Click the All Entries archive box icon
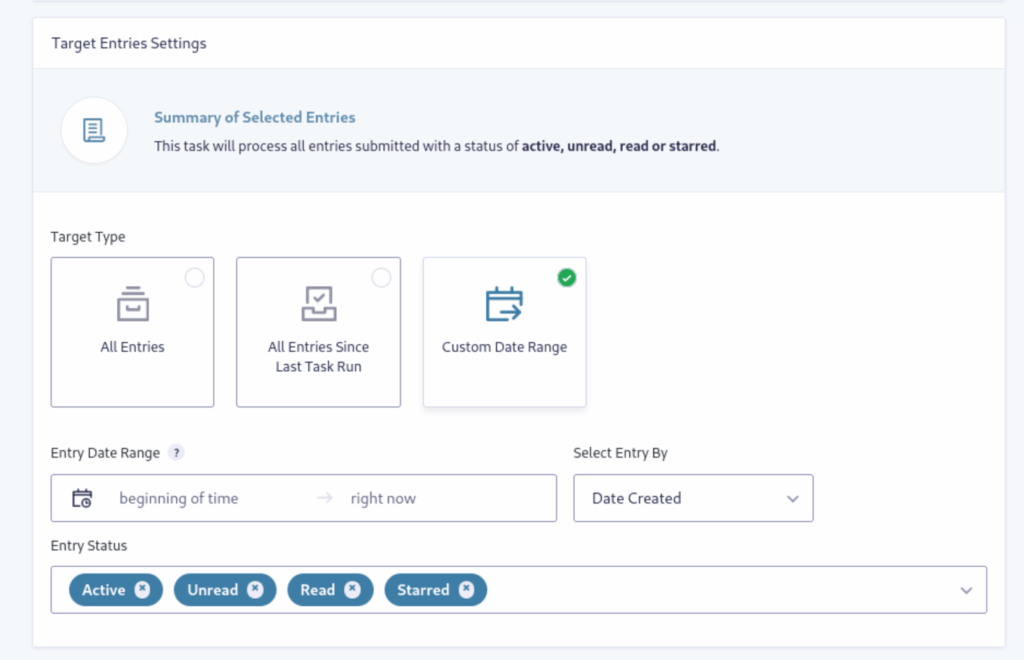Image resolution: width=1024 pixels, height=660 pixels. (x=132, y=304)
